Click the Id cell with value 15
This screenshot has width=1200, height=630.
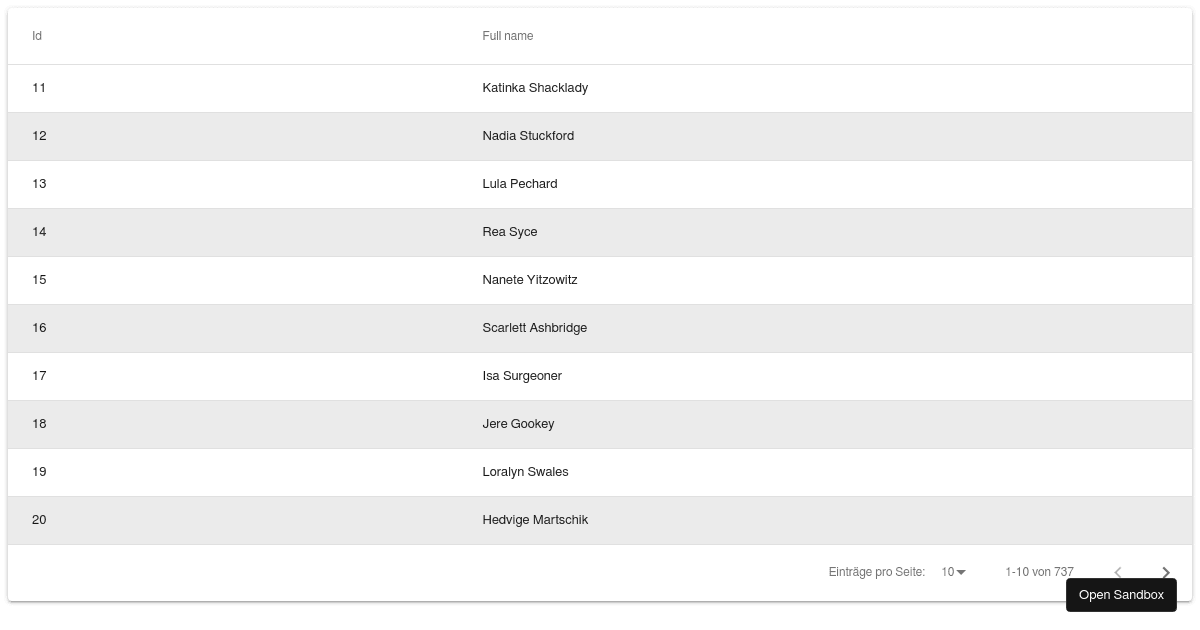pyautogui.click(x=39, y=280)
